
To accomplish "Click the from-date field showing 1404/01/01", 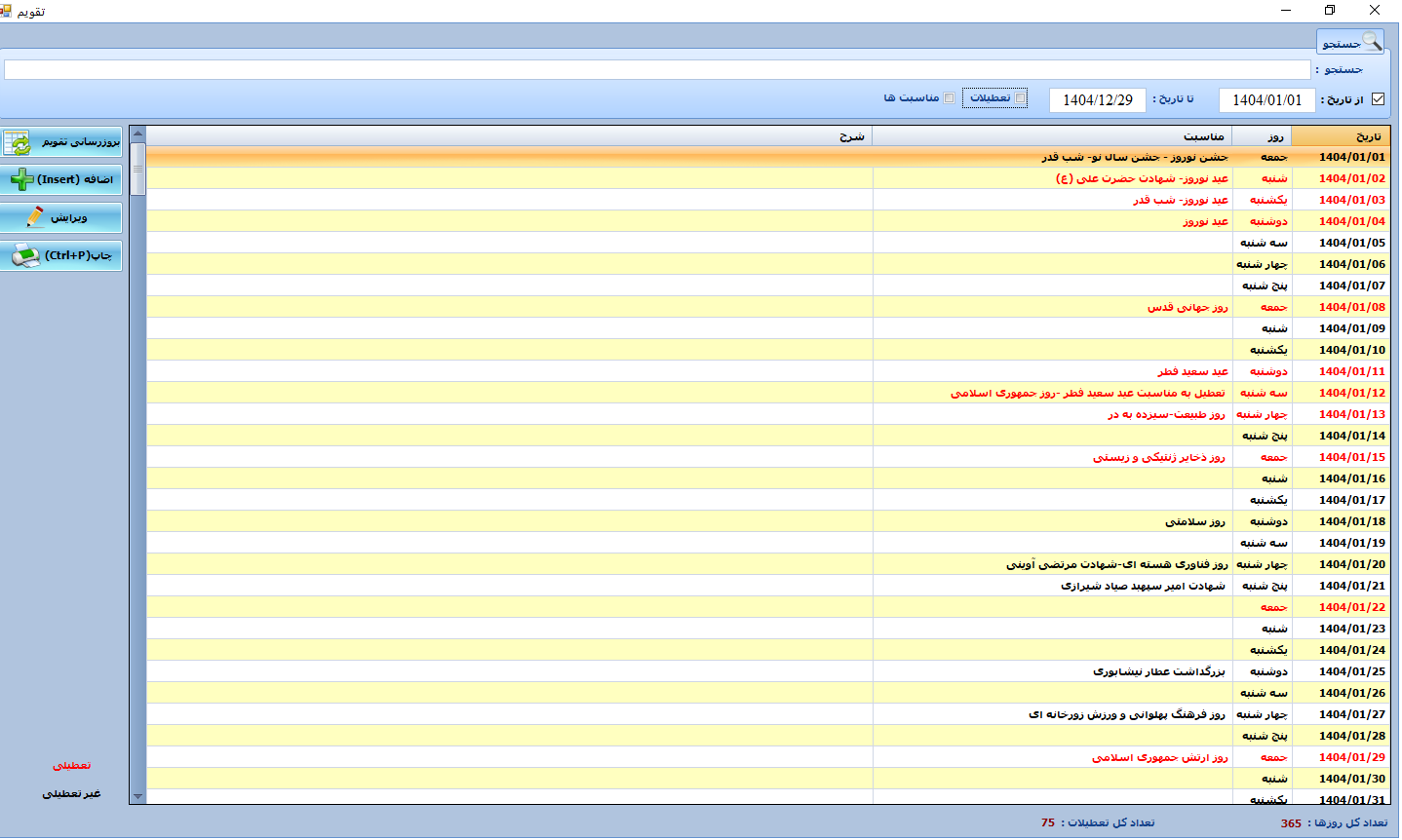I will 1266,100.
